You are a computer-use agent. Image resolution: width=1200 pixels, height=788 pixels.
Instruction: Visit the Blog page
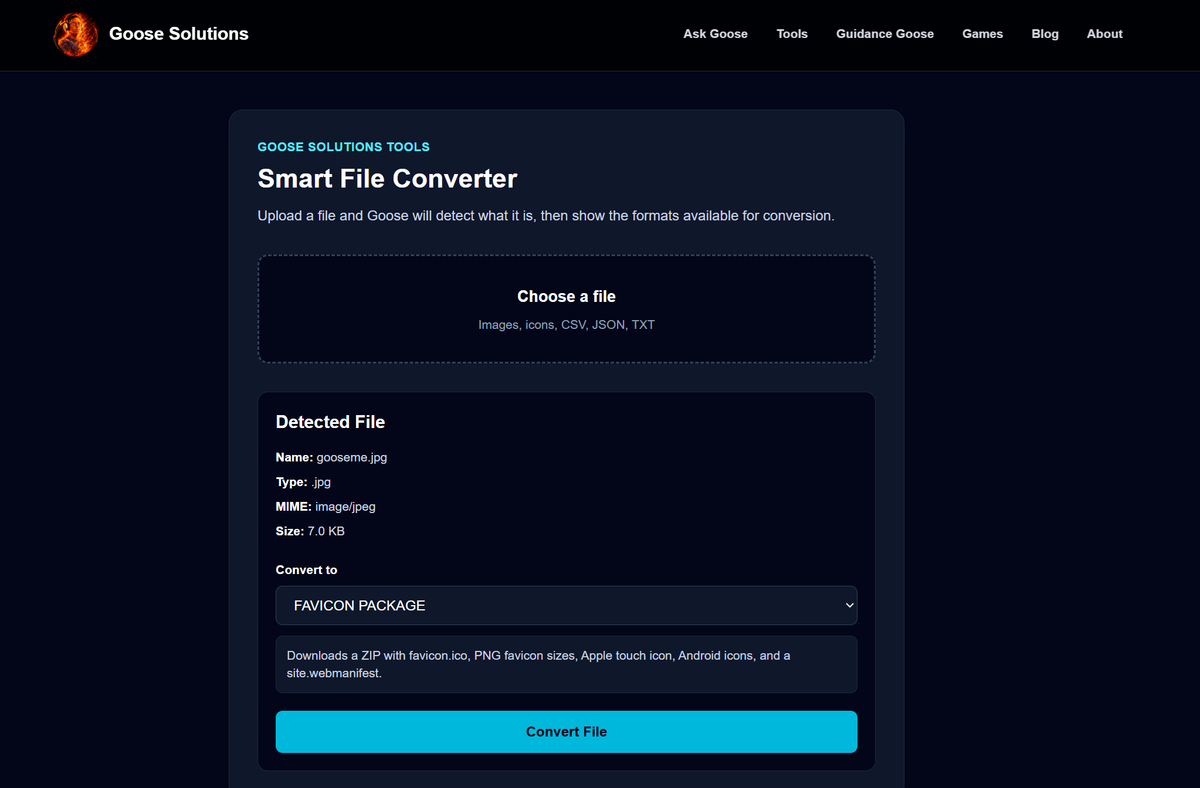click(x=1045, y=34)
